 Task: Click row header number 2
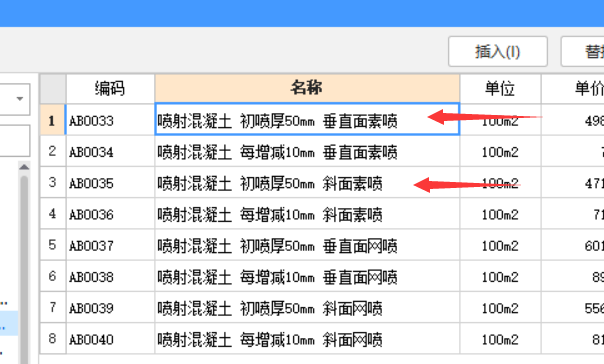[52, 151]
